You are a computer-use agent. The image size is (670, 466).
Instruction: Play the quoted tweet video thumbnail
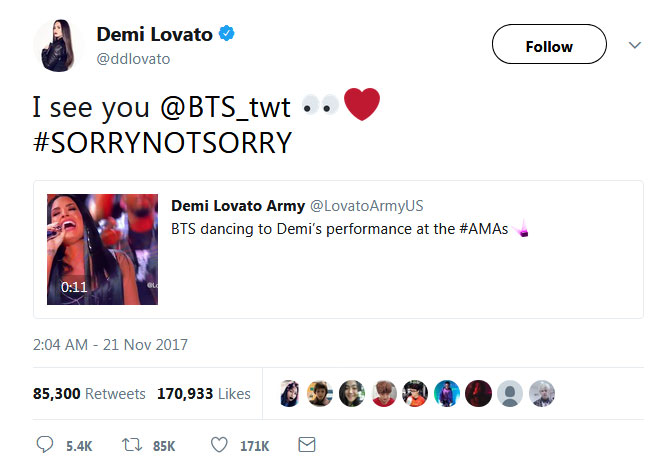click(102, 249)
